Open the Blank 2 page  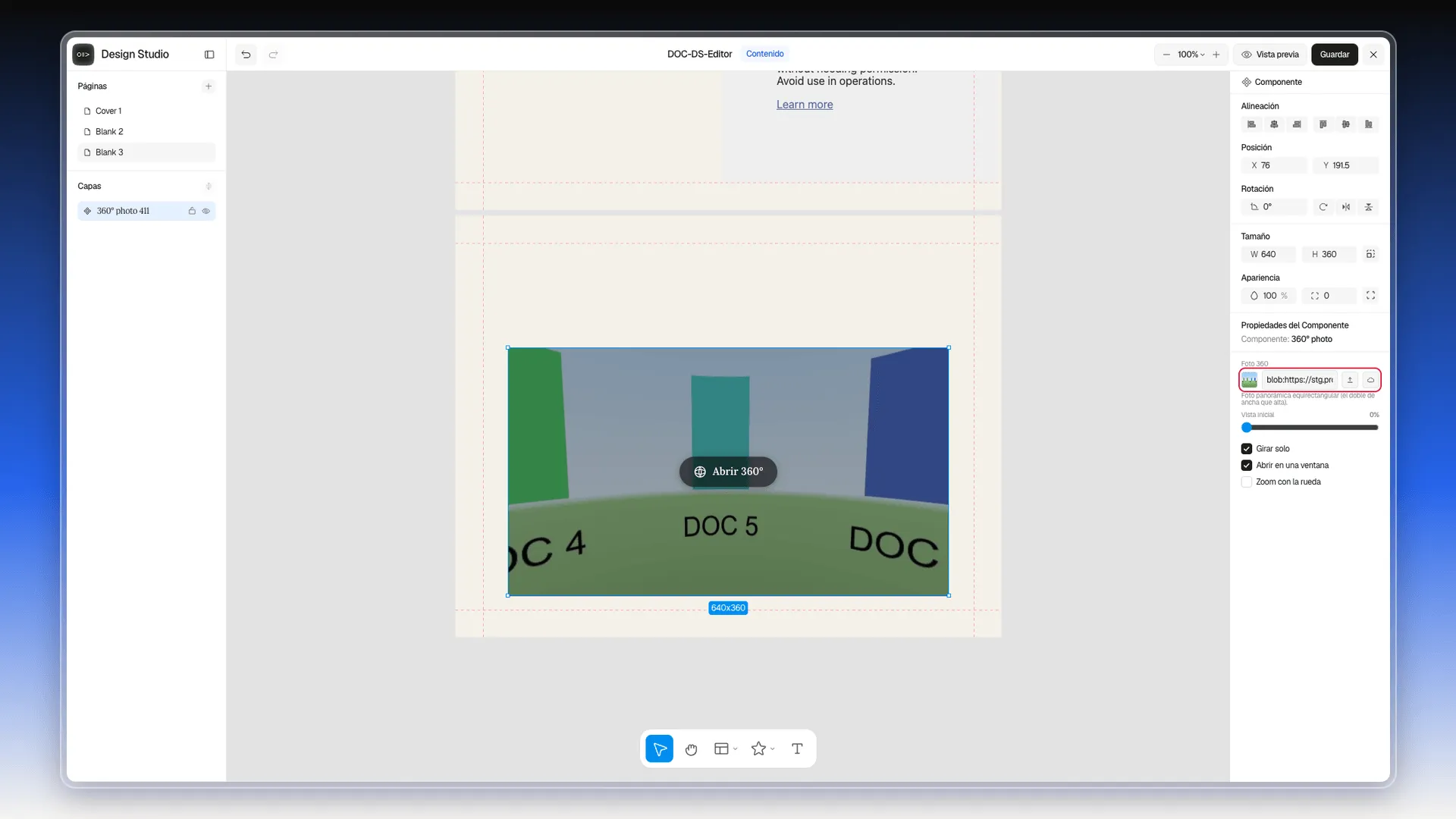(146, 132)
